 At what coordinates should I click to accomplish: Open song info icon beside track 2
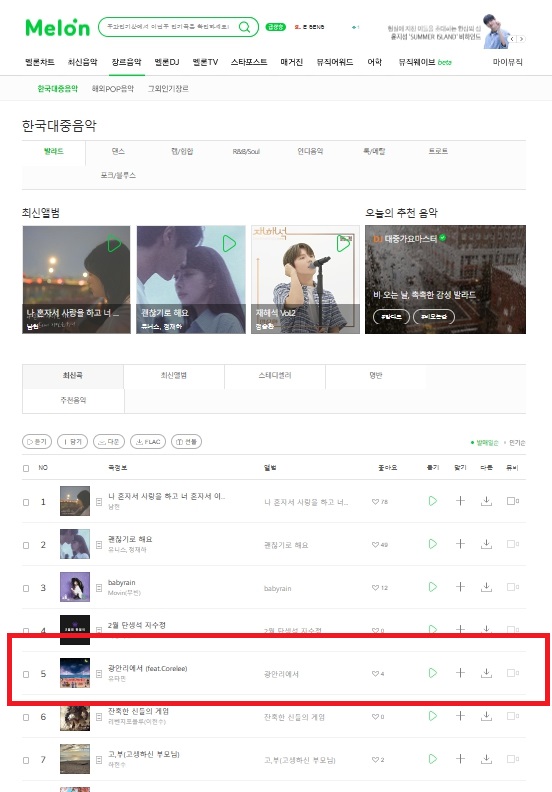point(99,545)
